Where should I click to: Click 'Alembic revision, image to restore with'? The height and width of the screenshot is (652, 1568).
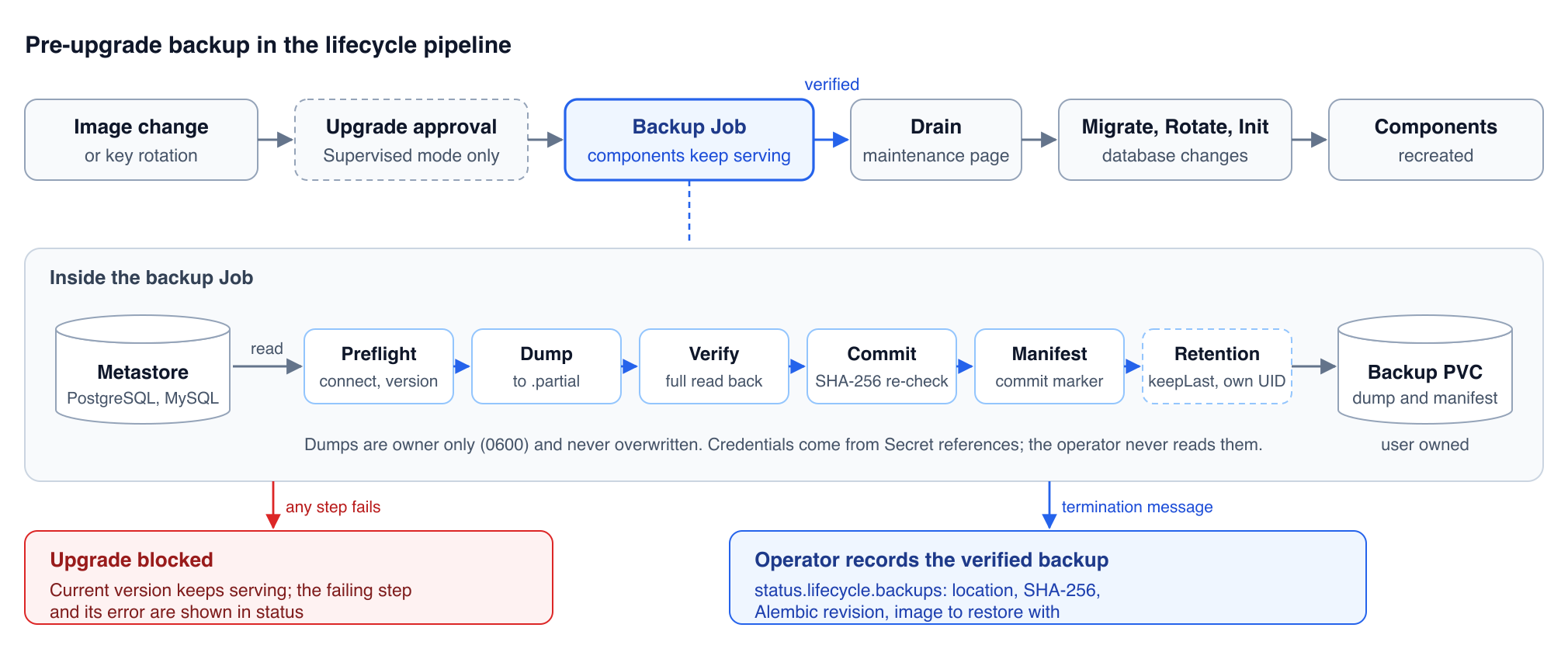tap(907, 612)
